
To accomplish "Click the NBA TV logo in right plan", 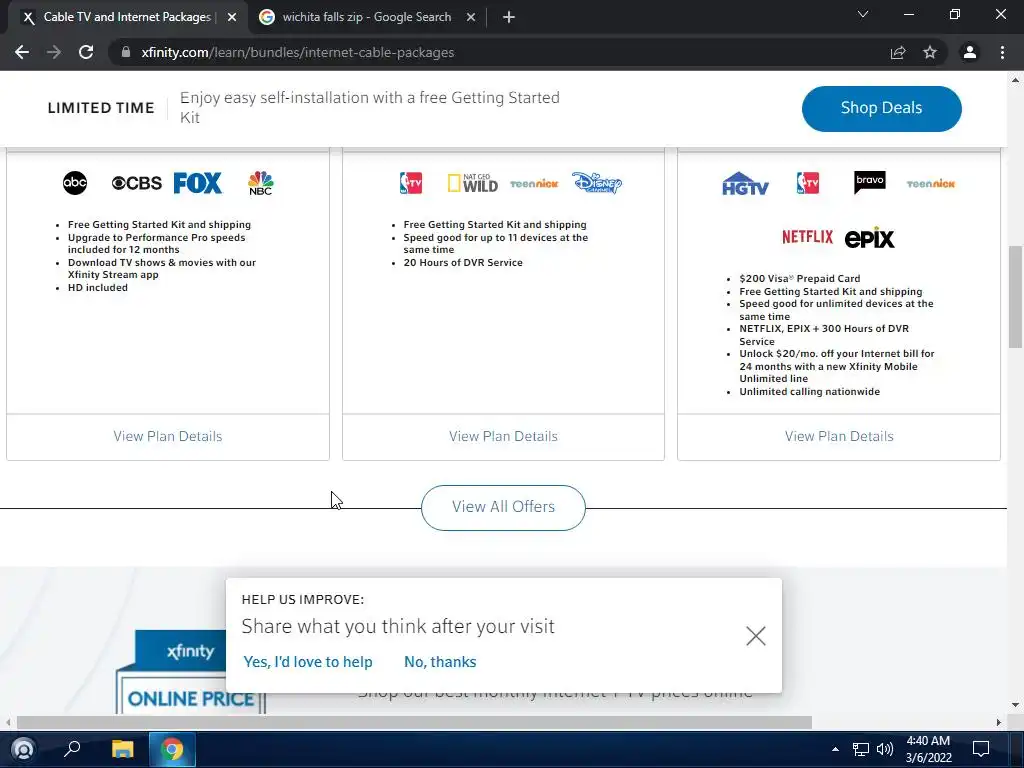I will pyautogui.click(x=808, y=183).
